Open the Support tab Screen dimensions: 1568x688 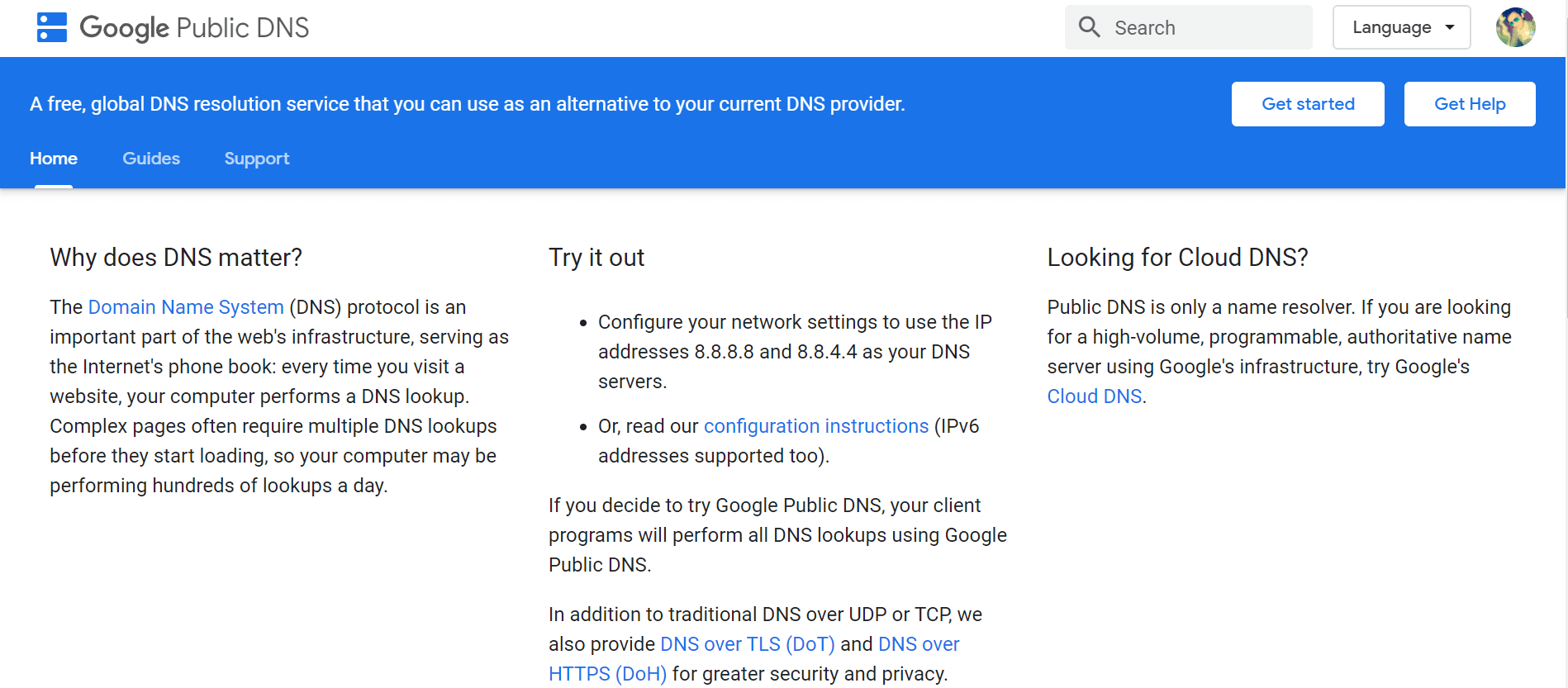click(x=257, y=159)
